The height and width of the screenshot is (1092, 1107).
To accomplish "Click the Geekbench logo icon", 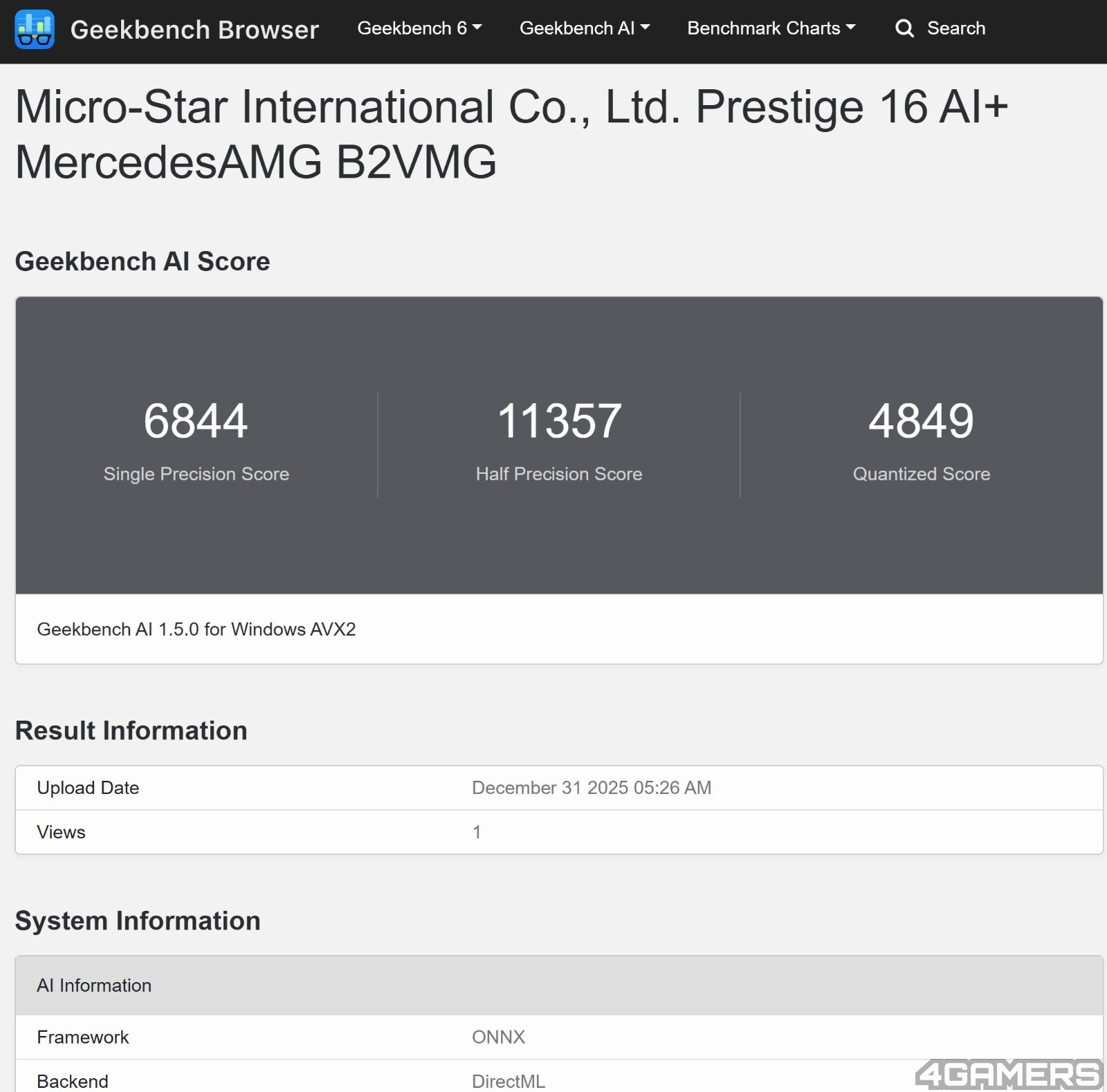I will pyautogui.click(x=34, y=29).
